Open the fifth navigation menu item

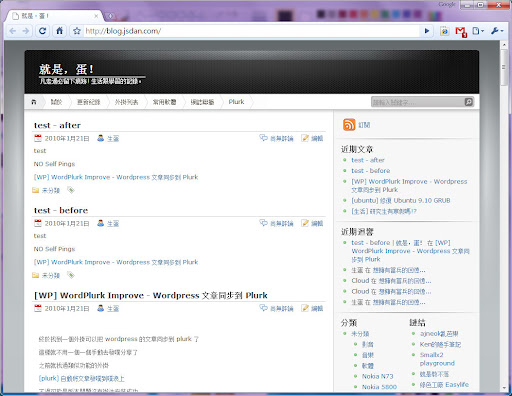coord(164,102)
